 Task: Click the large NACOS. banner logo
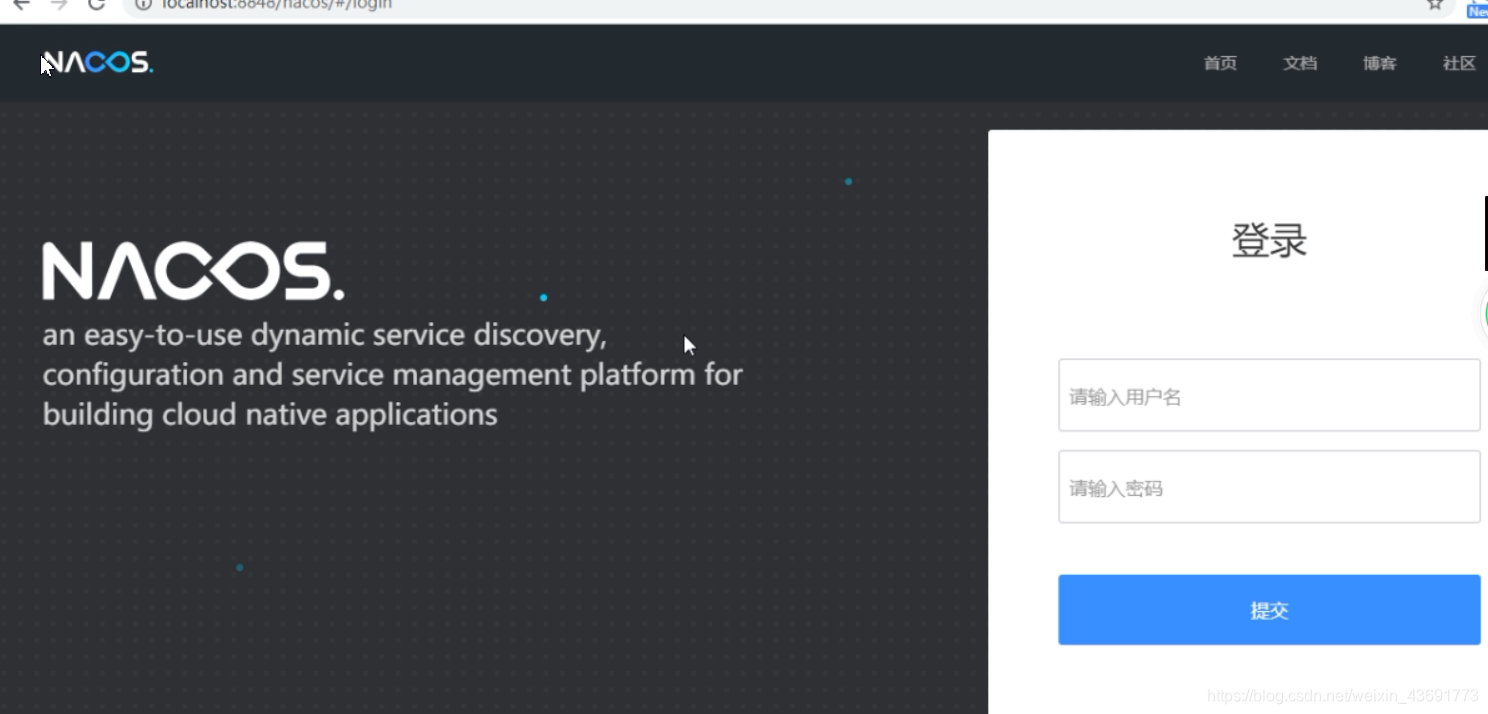(193, 271)
